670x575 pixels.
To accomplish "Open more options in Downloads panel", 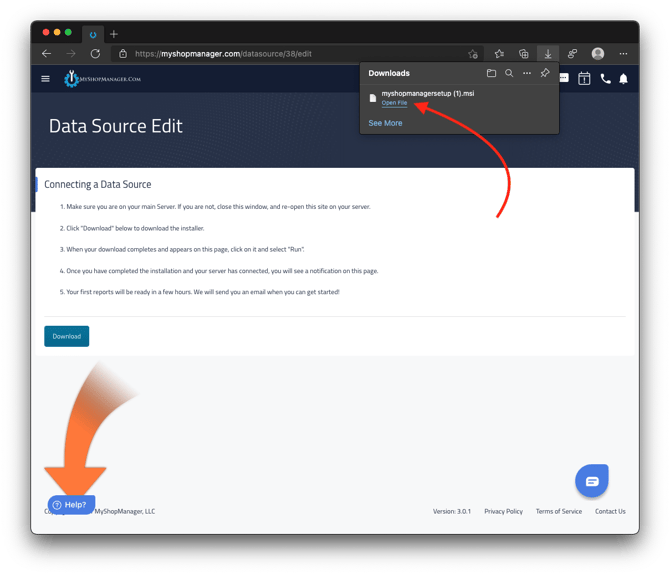I will pyautogui.click(x=527, y=73).
